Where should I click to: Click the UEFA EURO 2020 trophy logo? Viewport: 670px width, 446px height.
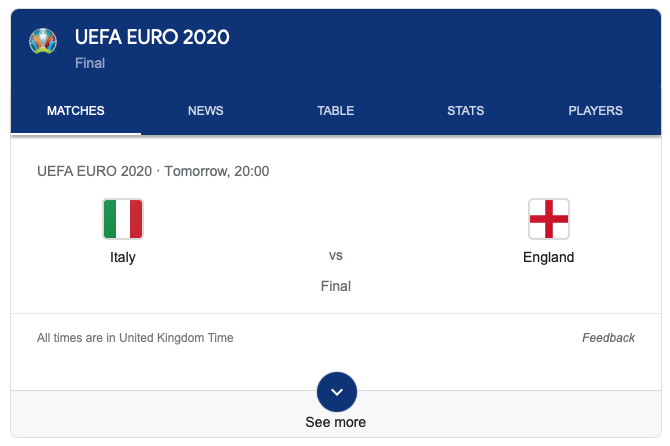click(x=43, y=42)
